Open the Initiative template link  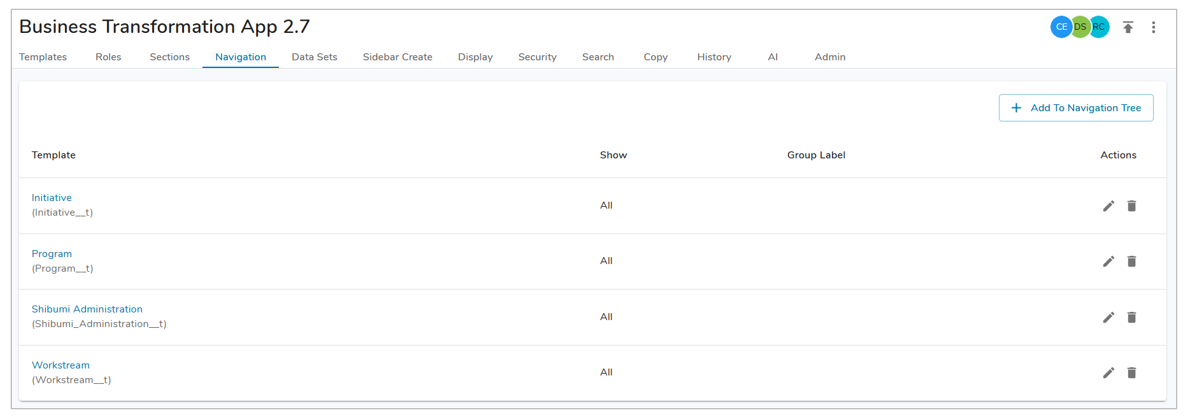(52, 198)
